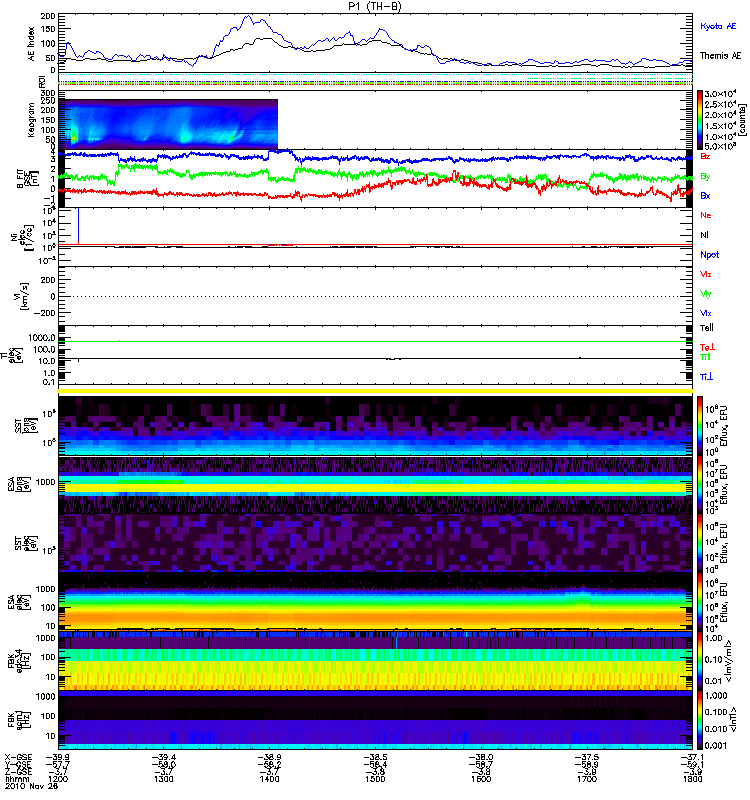
Task: Click the blue Npot spike in density panel
Action: (x=78, y=226)
